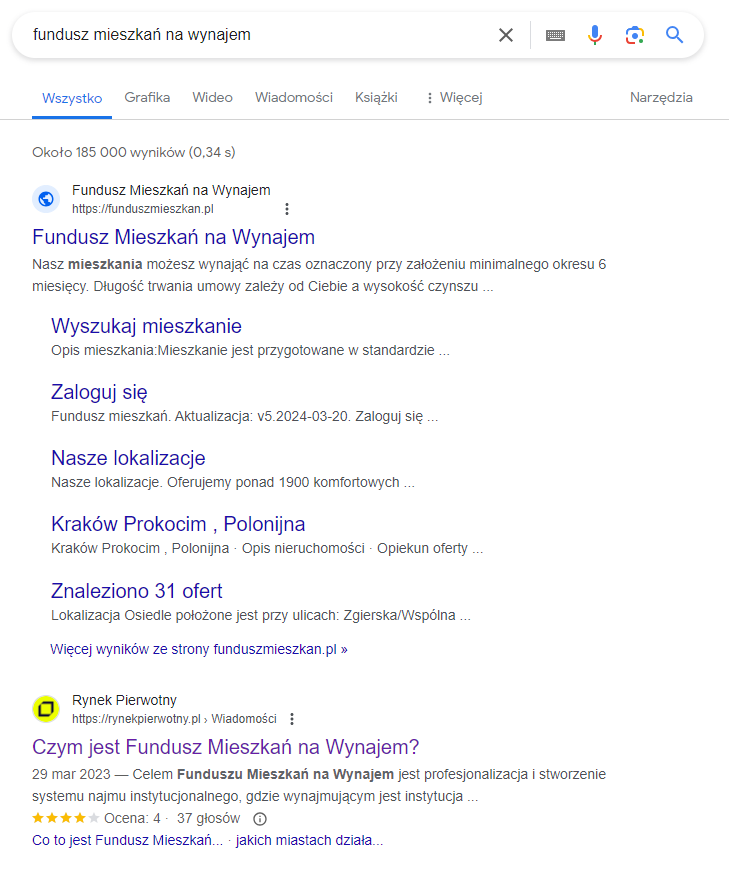729x870 pixels.
Task: Switch to the Grafika tab
Action: click(x=147, y=98)
